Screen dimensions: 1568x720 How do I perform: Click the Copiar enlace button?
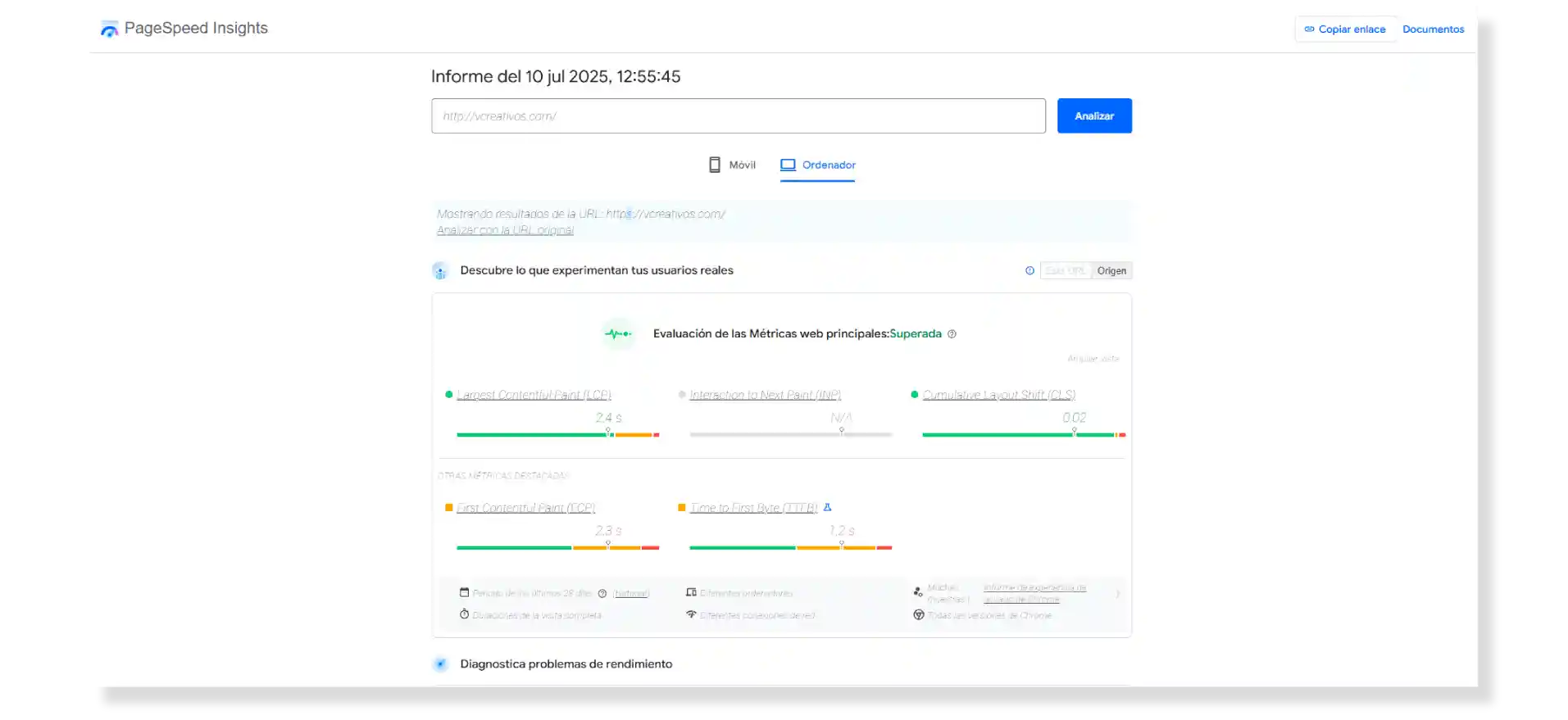pyautogui.click(x=1345, y=29)
